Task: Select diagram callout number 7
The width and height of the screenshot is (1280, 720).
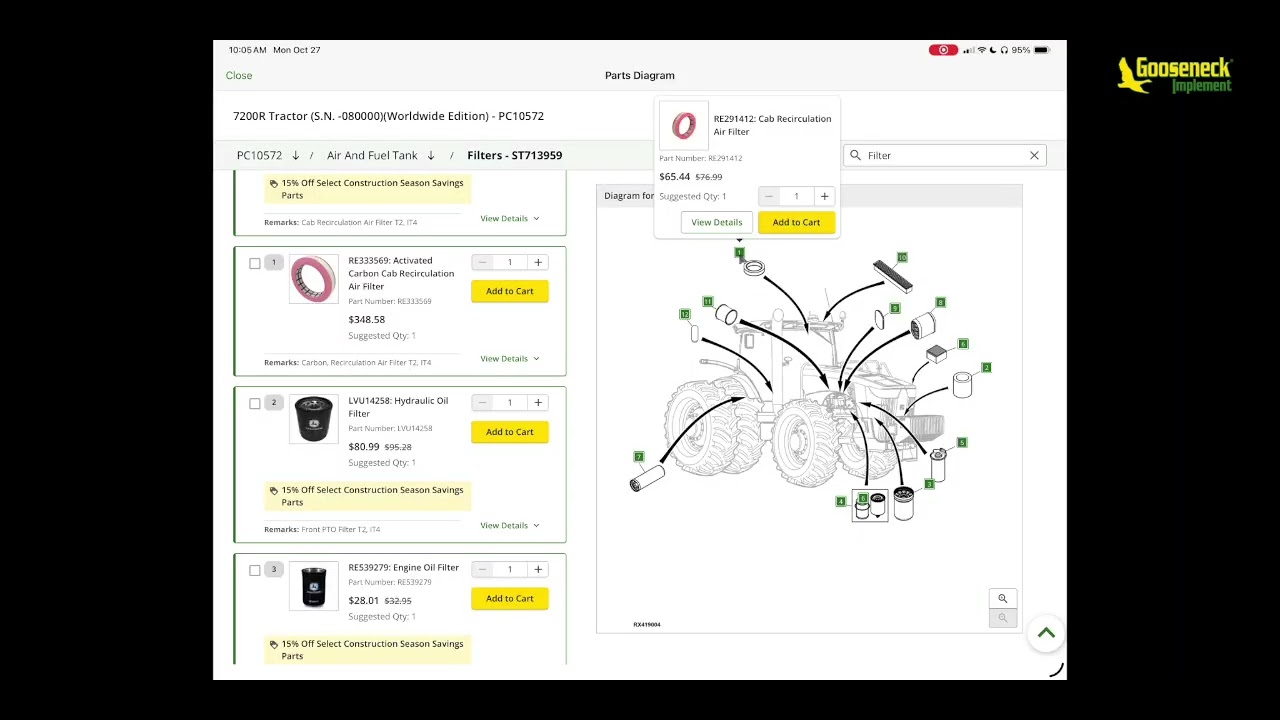Action: pyautogui.click(x=639, y=457)
